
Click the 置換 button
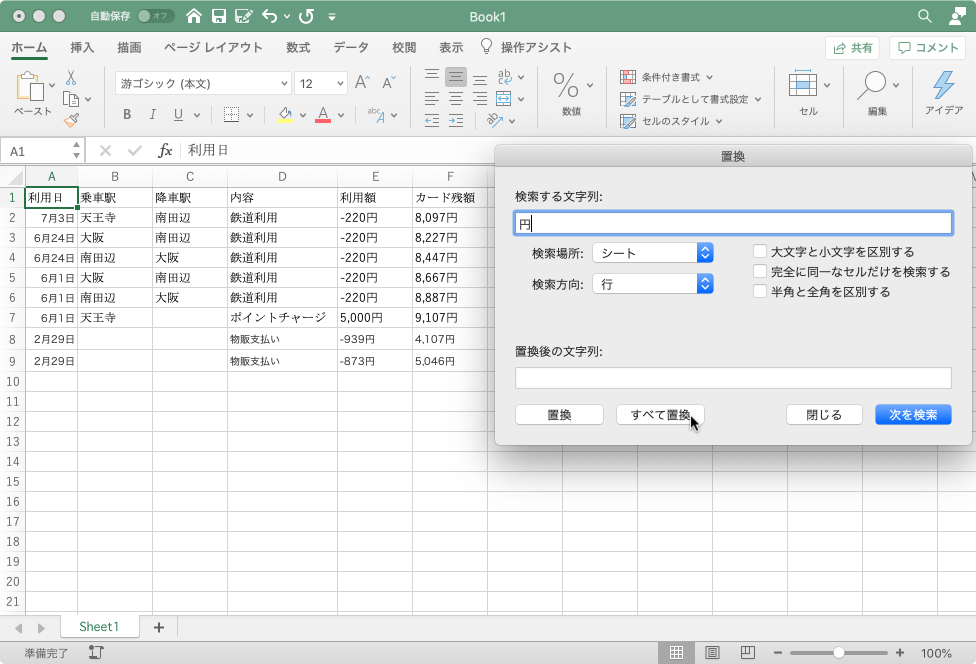coord(559,414)
